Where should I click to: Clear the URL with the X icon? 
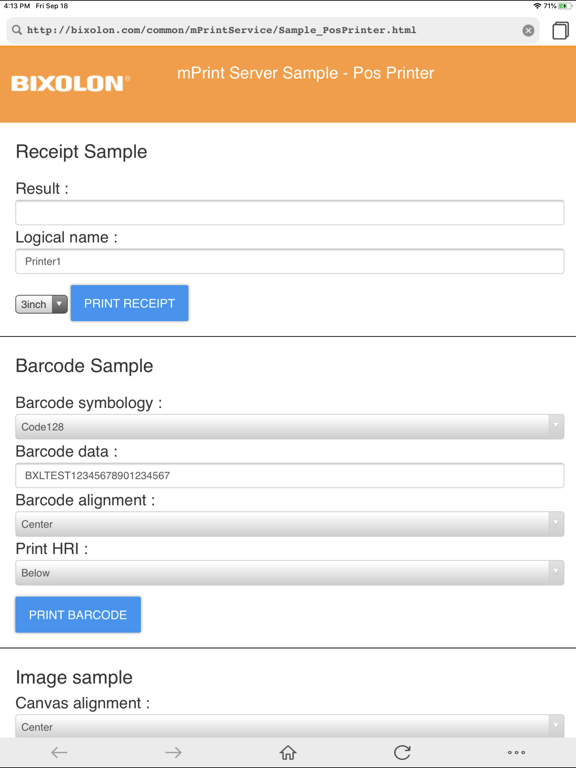point(528,30)
